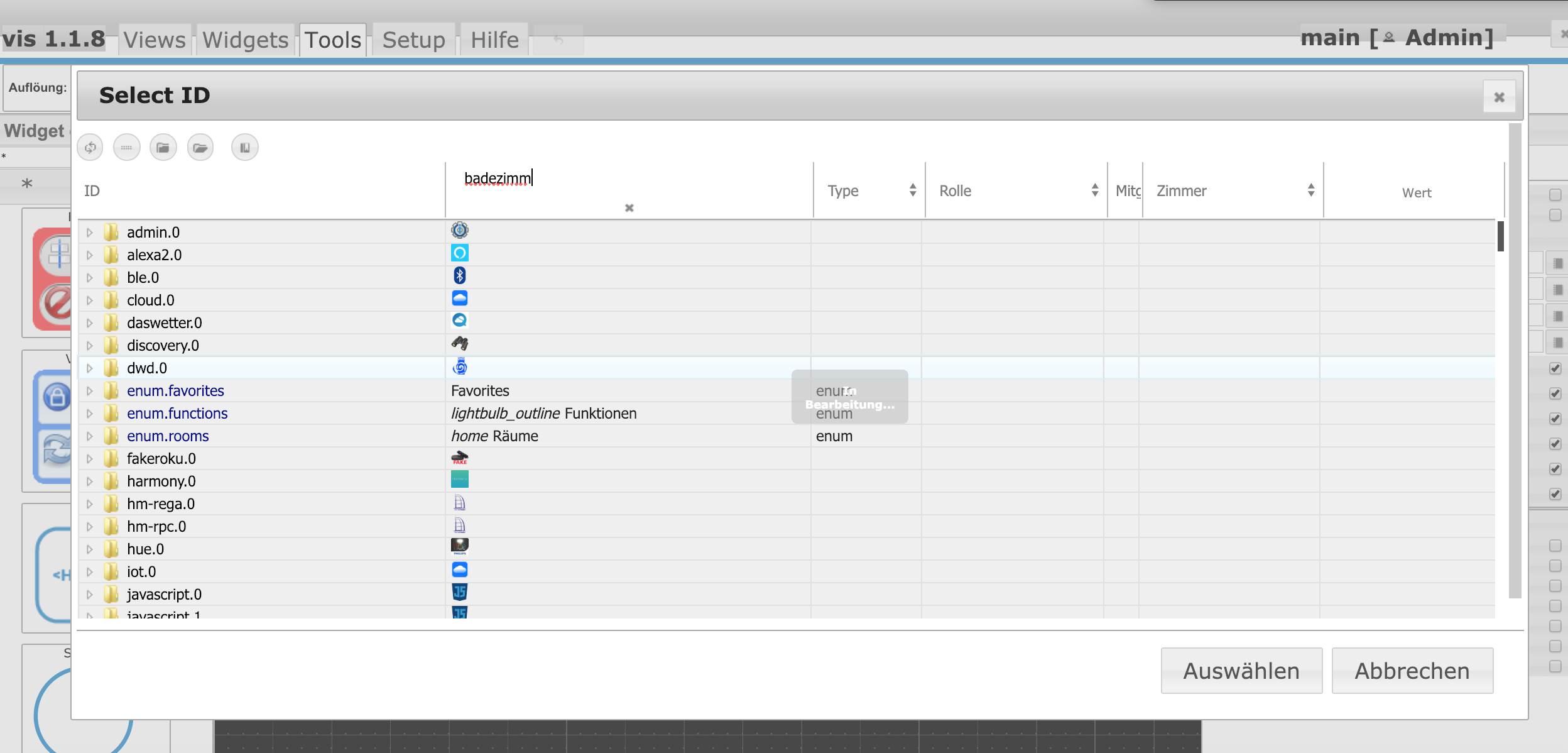
Task: Expand all folders with open-folder icon
Action: [200, 148]
